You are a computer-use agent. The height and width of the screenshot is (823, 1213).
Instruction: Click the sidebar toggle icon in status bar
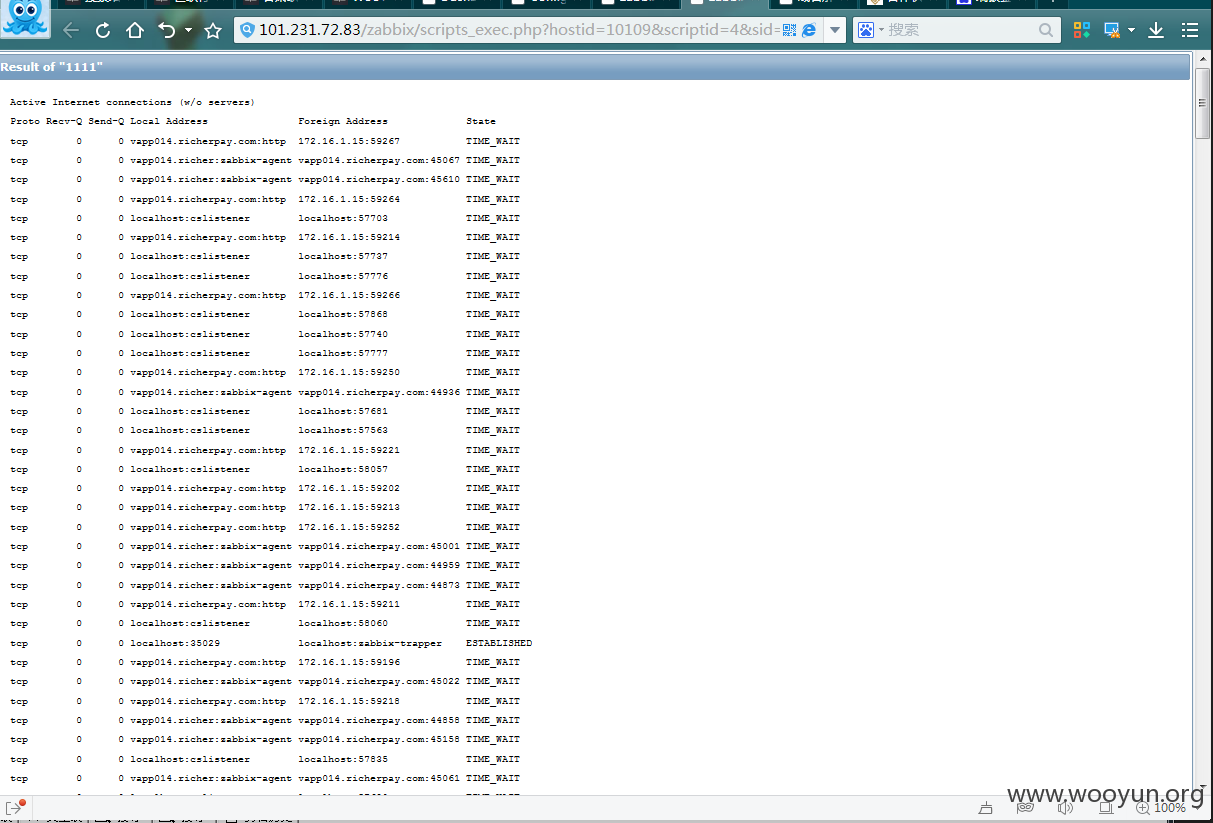(x=15, y=807)
